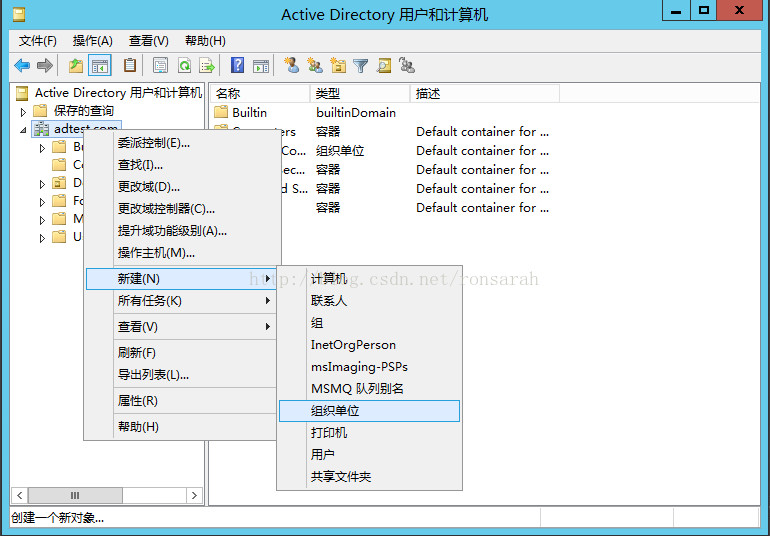Open Properties via the toolbar sheet icon
This screenshot has height=536, width=770.
point(160,65)
